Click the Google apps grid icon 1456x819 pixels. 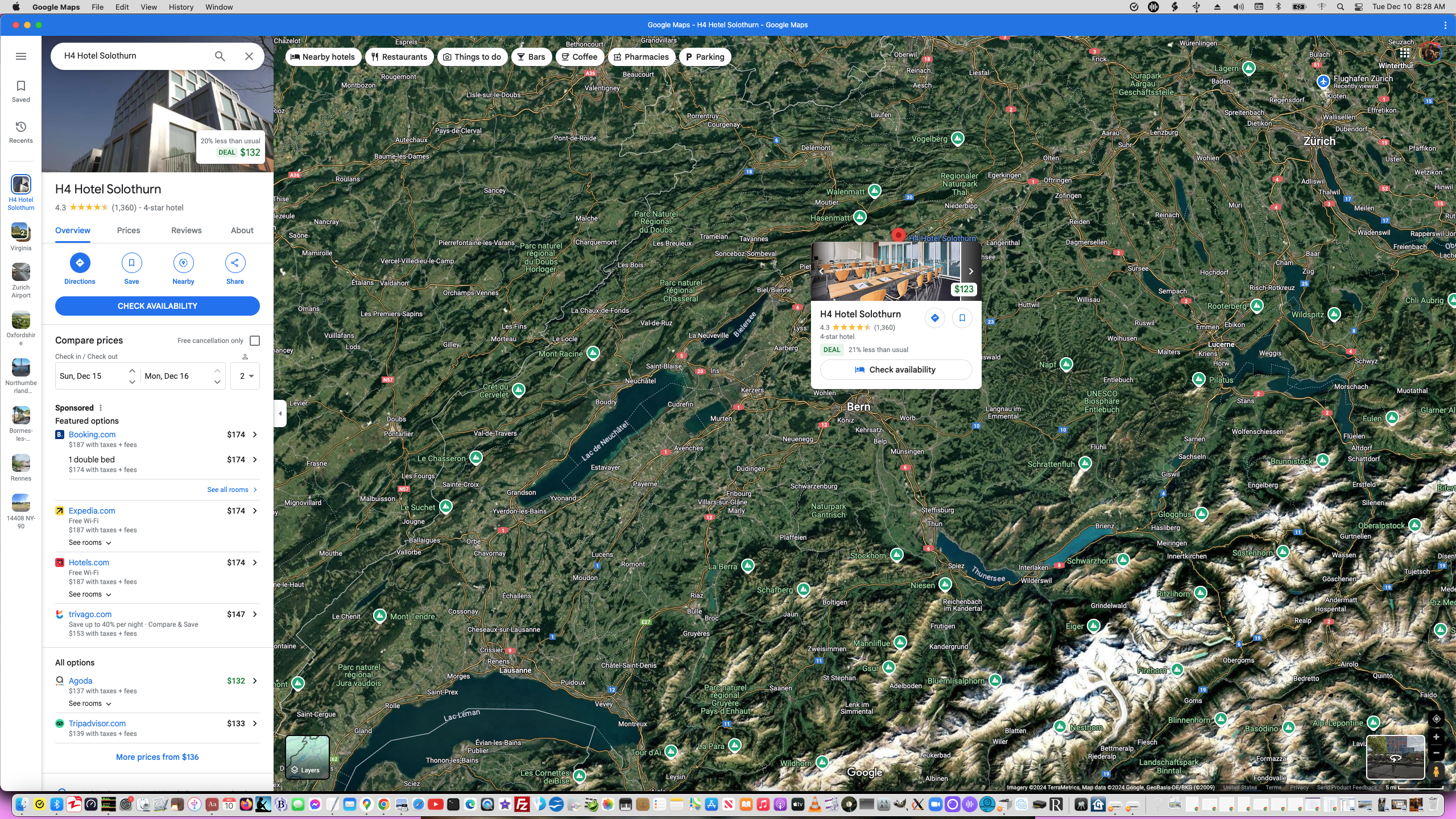point(1404,53)
